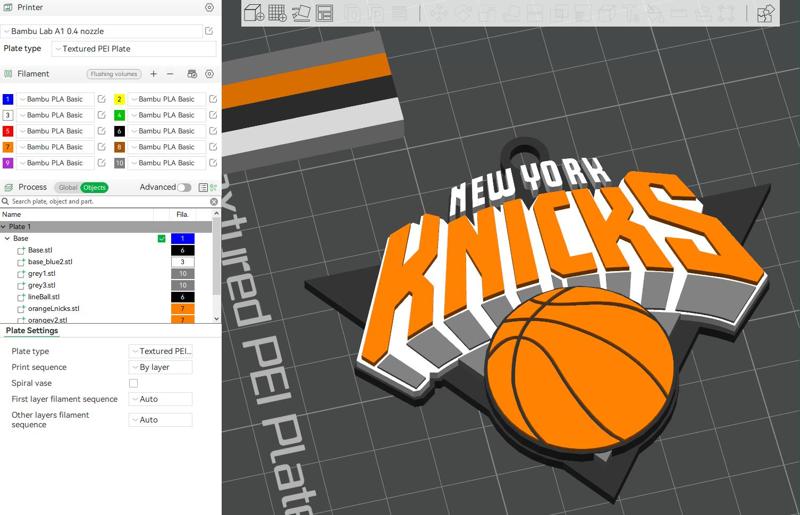The height and width of the screenshot is (515, 800).
Task: Edit preset of filament 8
Action: pyautogui.click(x=213, y=146)
